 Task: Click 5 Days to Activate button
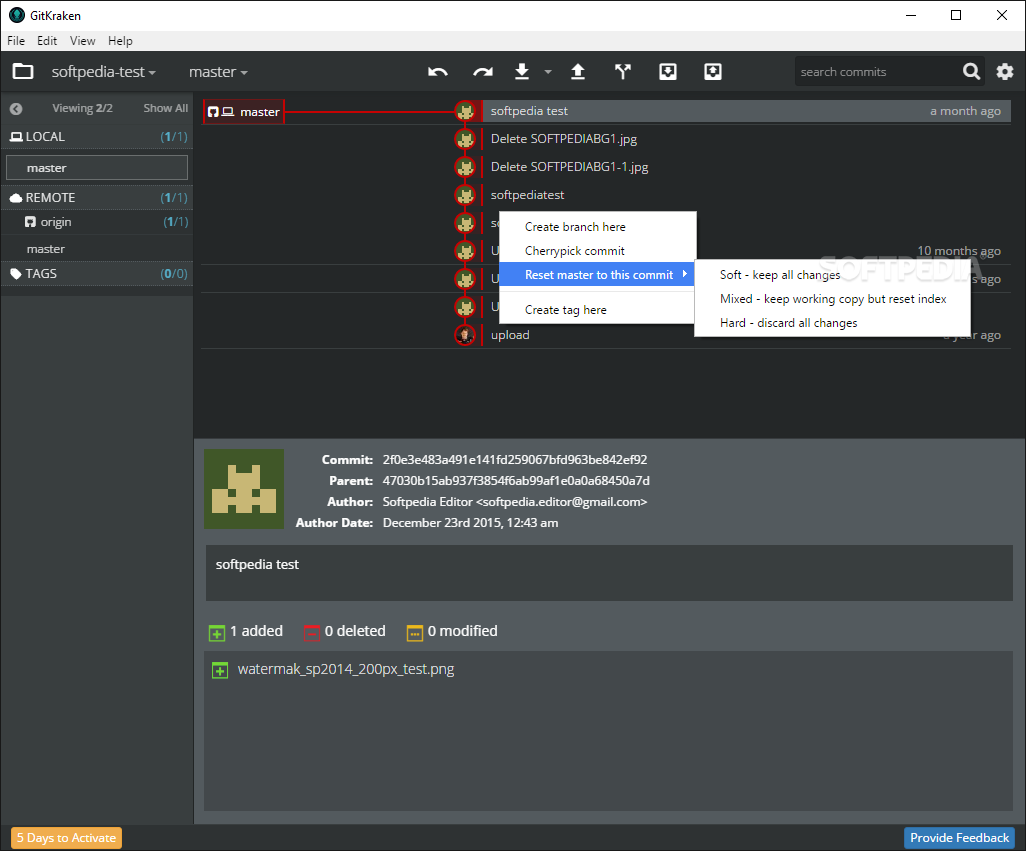(66, 838)
